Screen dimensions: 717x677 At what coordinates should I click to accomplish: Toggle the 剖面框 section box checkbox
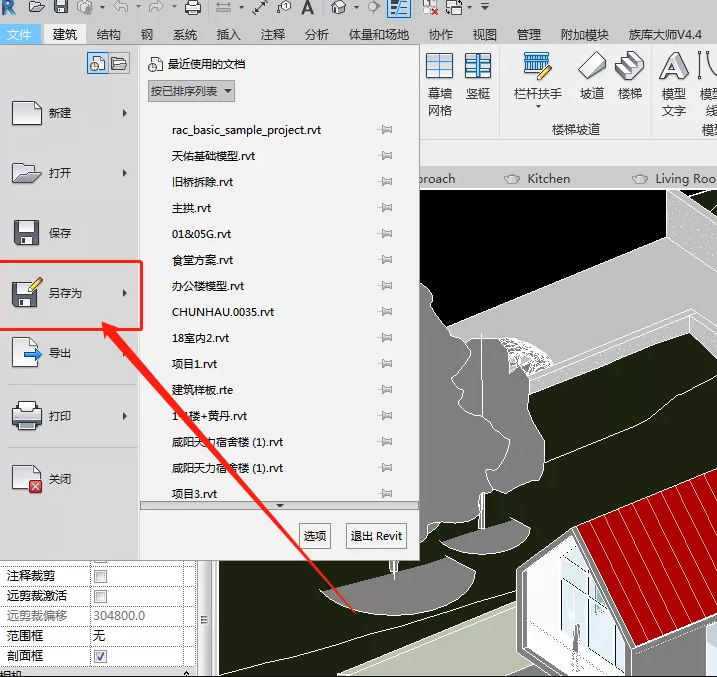(100, 656)
